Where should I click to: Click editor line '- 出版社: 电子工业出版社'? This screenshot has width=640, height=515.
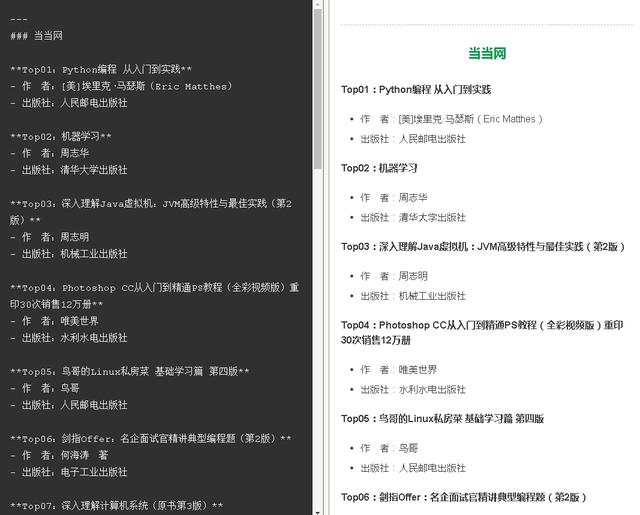tap(69, 472)
